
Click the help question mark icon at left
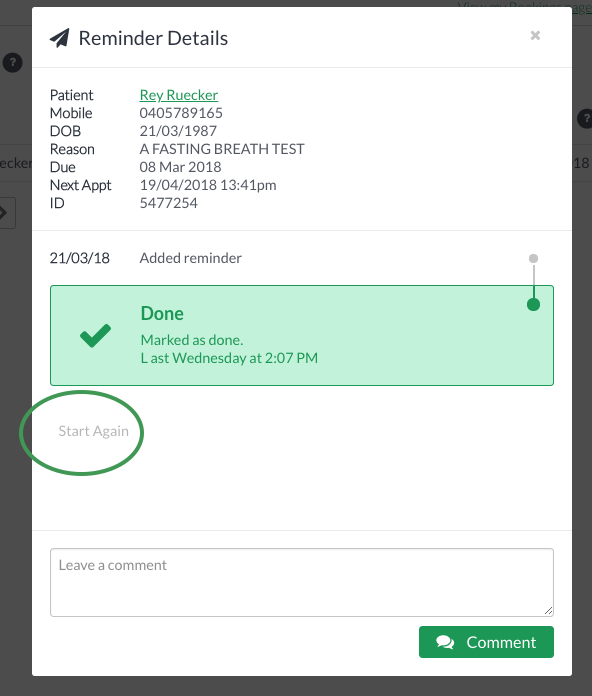pos(12,63)
